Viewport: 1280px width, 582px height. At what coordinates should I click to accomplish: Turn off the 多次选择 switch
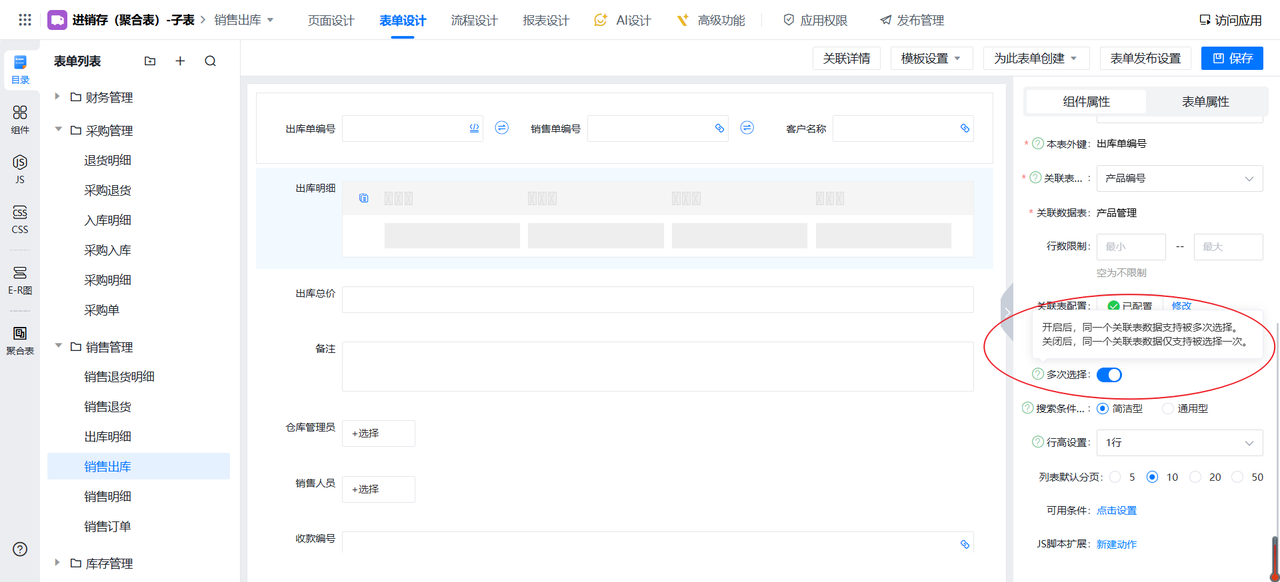[x=1109, y=374]
